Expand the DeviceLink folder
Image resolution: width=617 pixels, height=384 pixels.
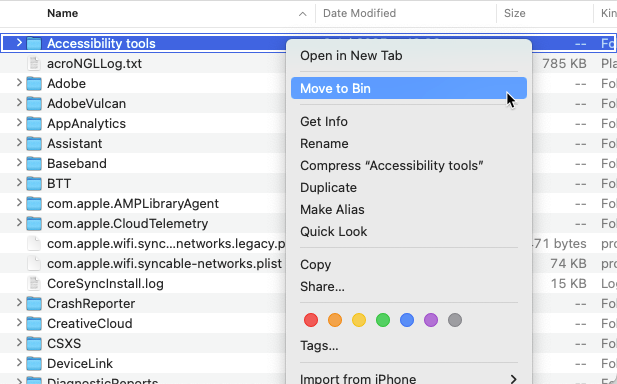[x=19, y=363]
